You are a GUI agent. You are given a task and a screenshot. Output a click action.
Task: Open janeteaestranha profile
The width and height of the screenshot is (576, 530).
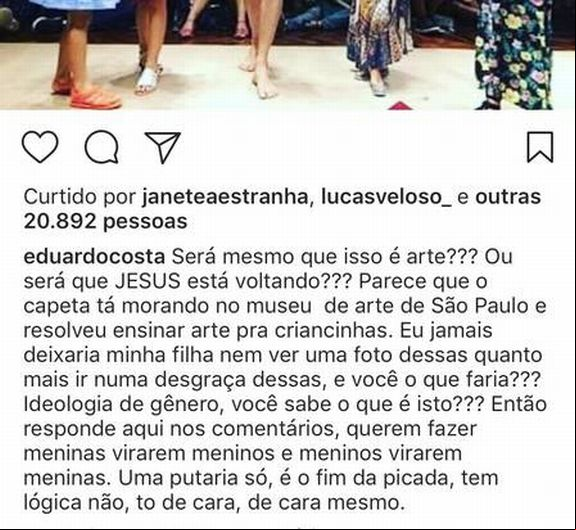(x=224, y=197)
